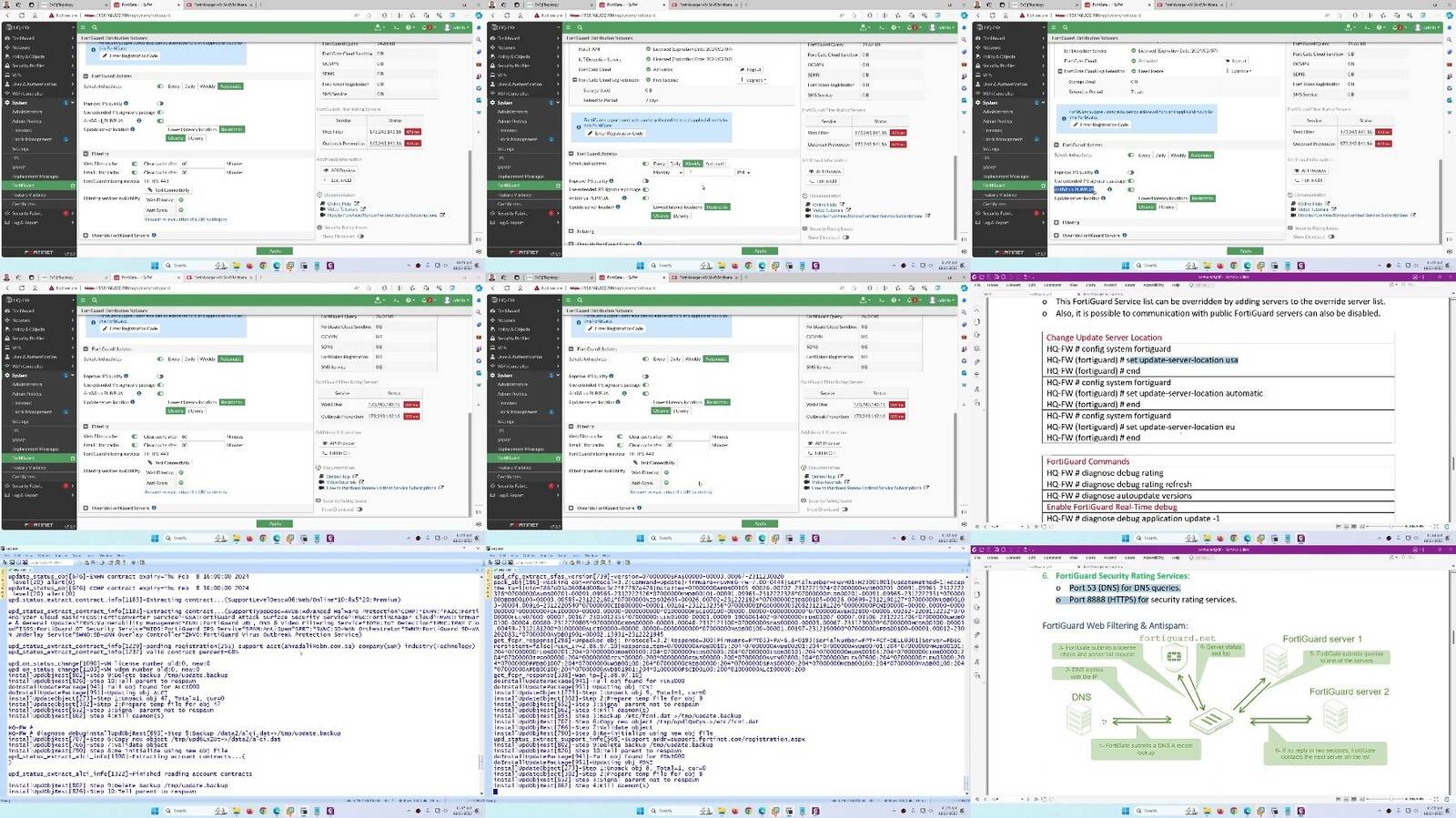Click the line 'HQ-FW # diagnose autoupdate versions'
Screen dimensions: 1456x818
(1118, 496)
